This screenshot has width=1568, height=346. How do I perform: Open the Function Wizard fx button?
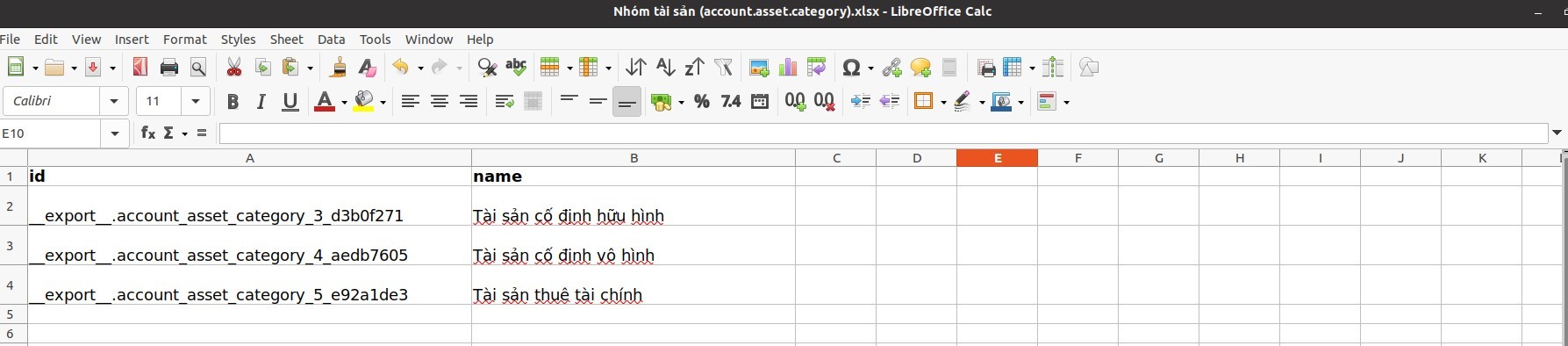(148, 133)
